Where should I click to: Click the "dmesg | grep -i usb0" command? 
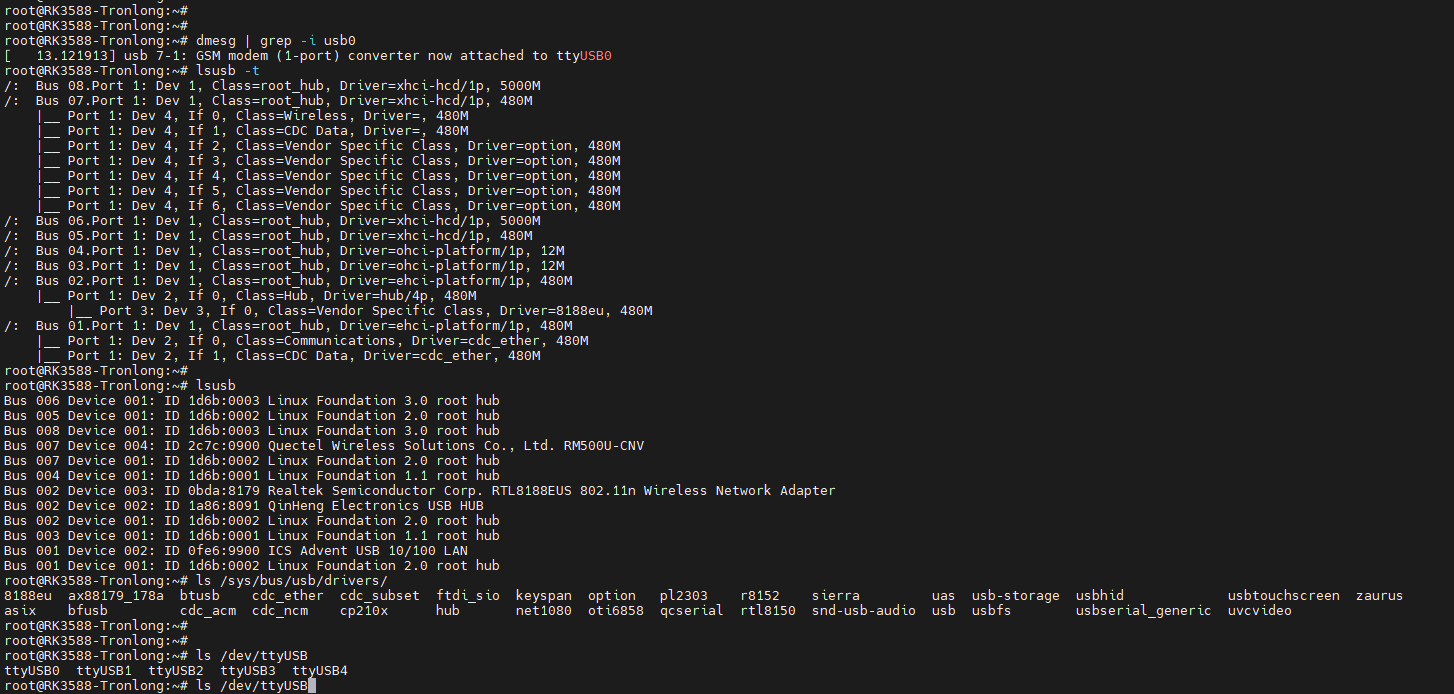[x=276, y=41]
